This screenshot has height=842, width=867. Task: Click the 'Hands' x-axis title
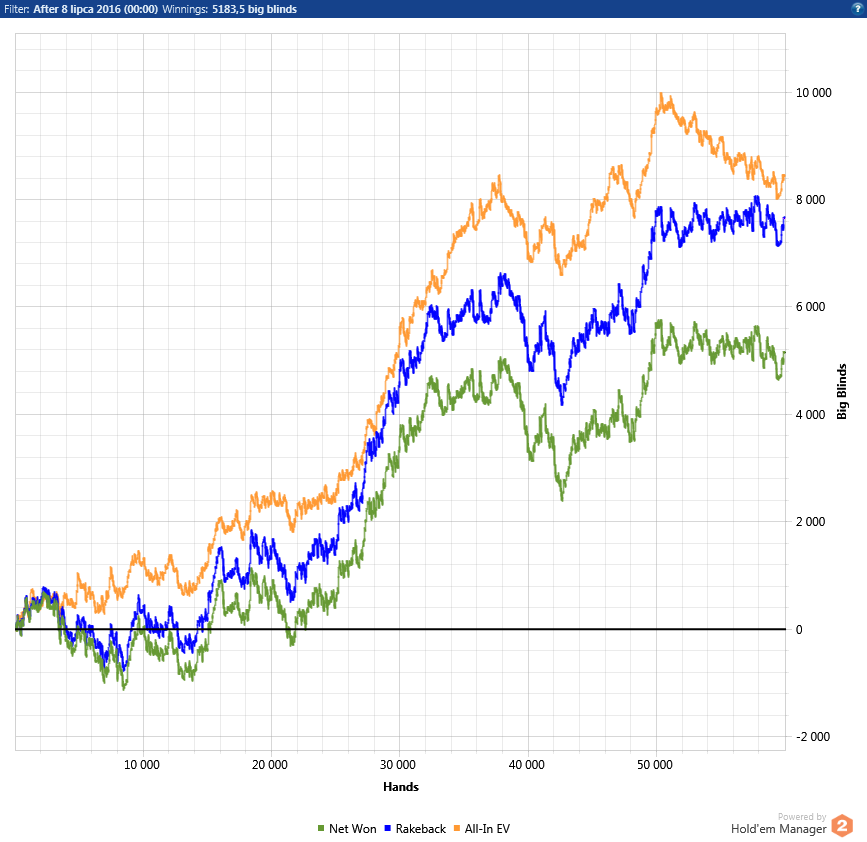point(401,787)
